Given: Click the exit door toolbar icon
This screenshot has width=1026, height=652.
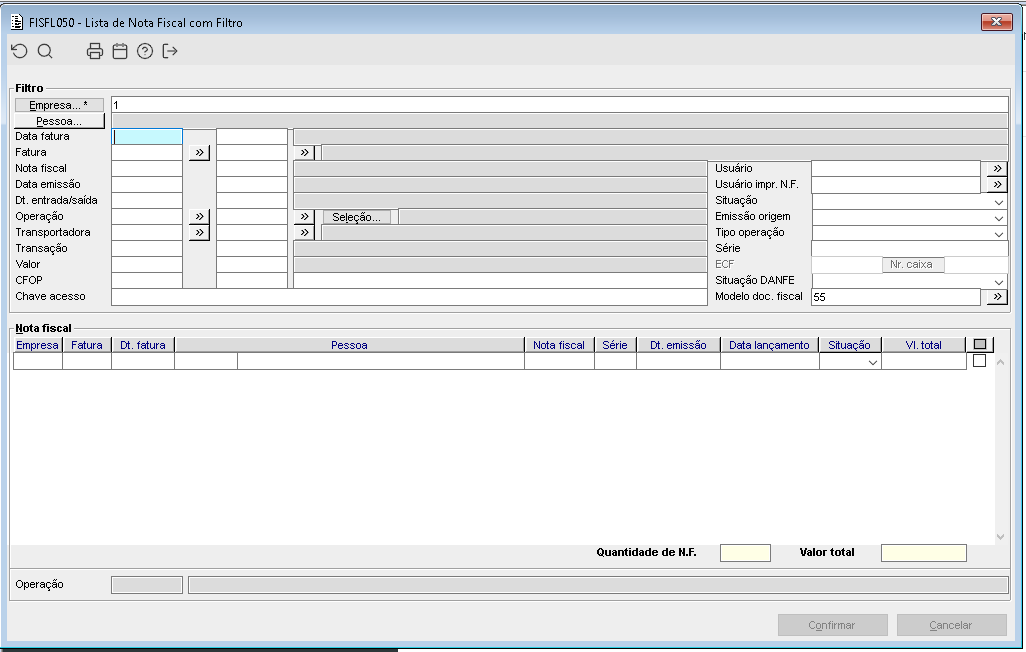Looking at the screenshot, I should pyautogui.click(x=170, y=51).
